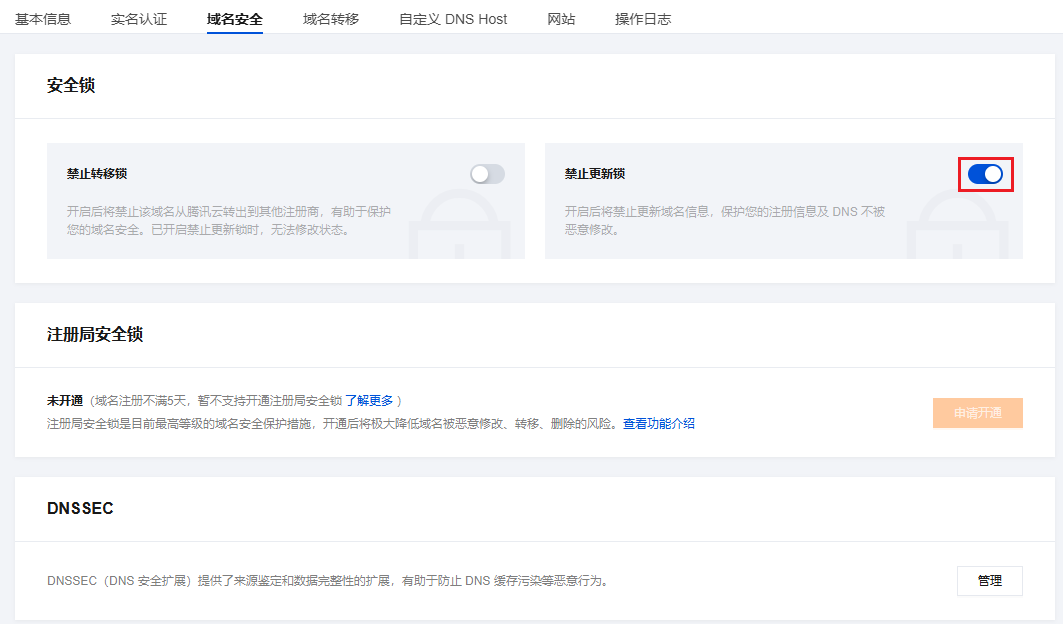Image resolution: width=1063 pixels, height=624 pixels.
Task: Enable the 禁止转移锁 toggle
Action: coord(487,174)
